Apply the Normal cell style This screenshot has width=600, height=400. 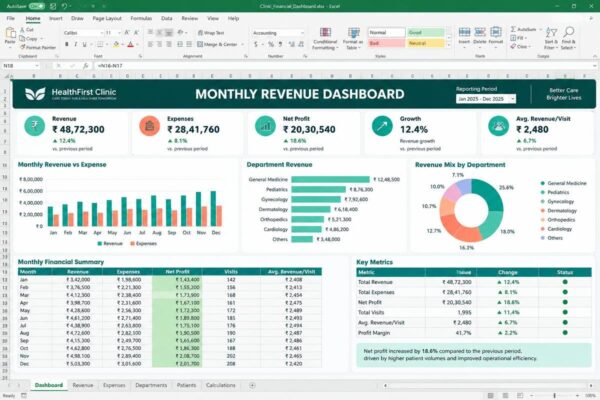[386, 33]
